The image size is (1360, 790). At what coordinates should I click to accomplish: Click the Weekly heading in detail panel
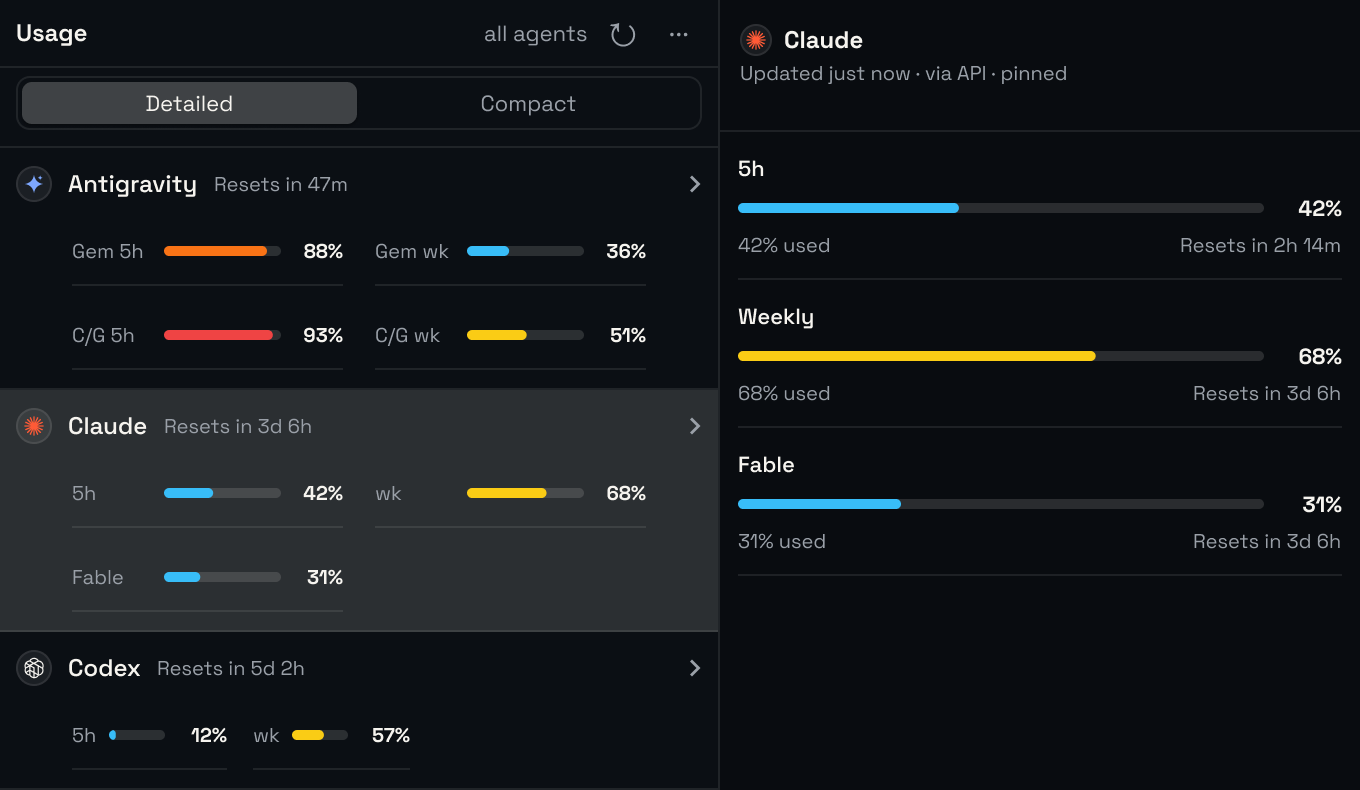pyautogui.click(x=776, y=318)
